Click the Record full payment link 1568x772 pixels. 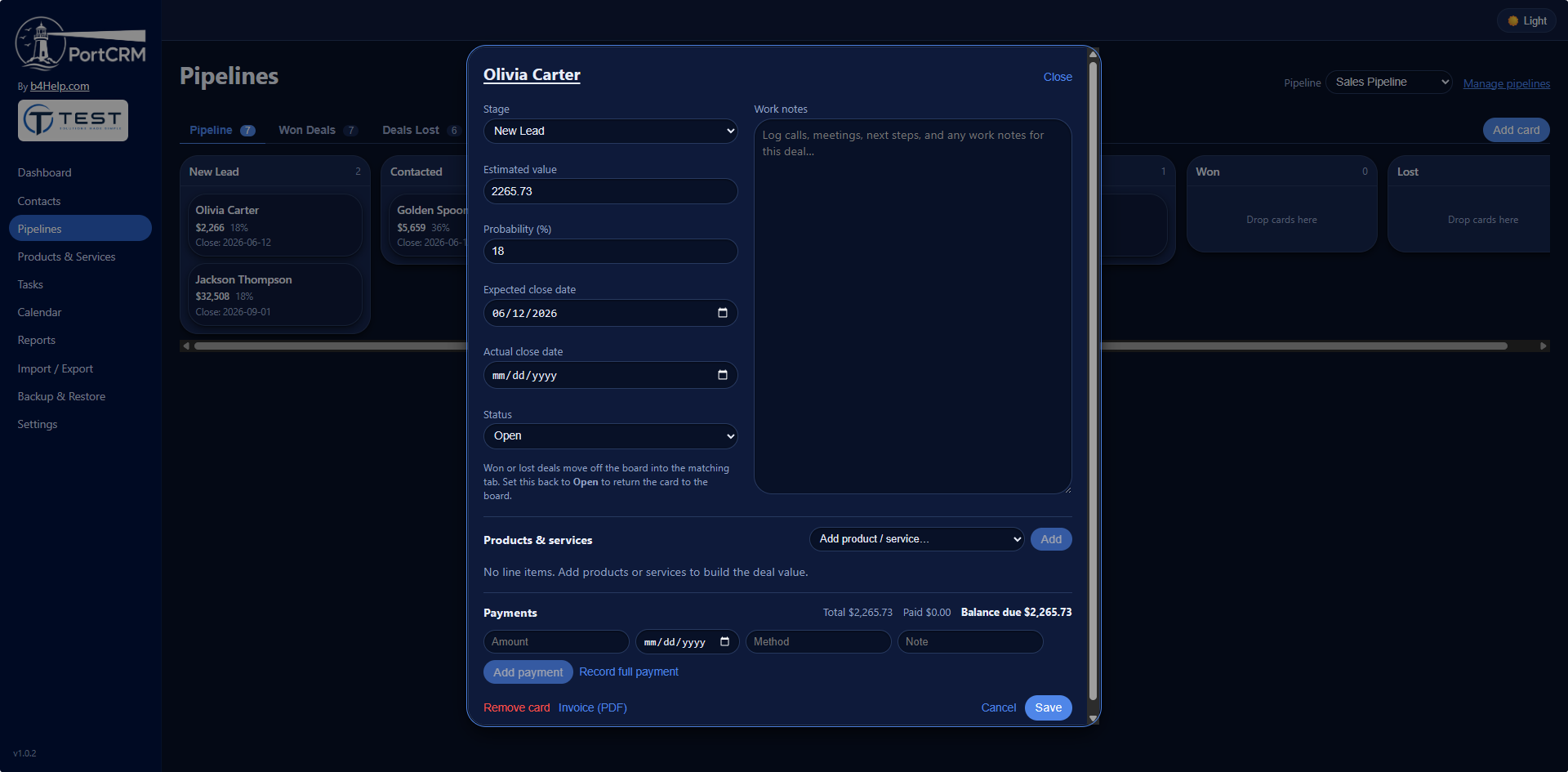629,672
